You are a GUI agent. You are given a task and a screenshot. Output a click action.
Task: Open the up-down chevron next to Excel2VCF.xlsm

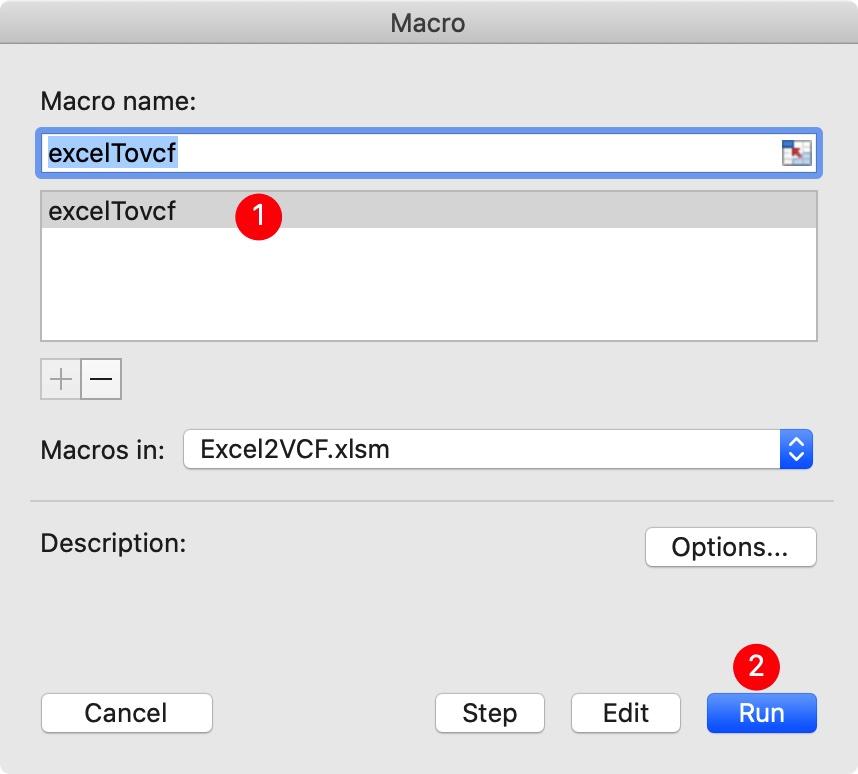click(795, 449)
